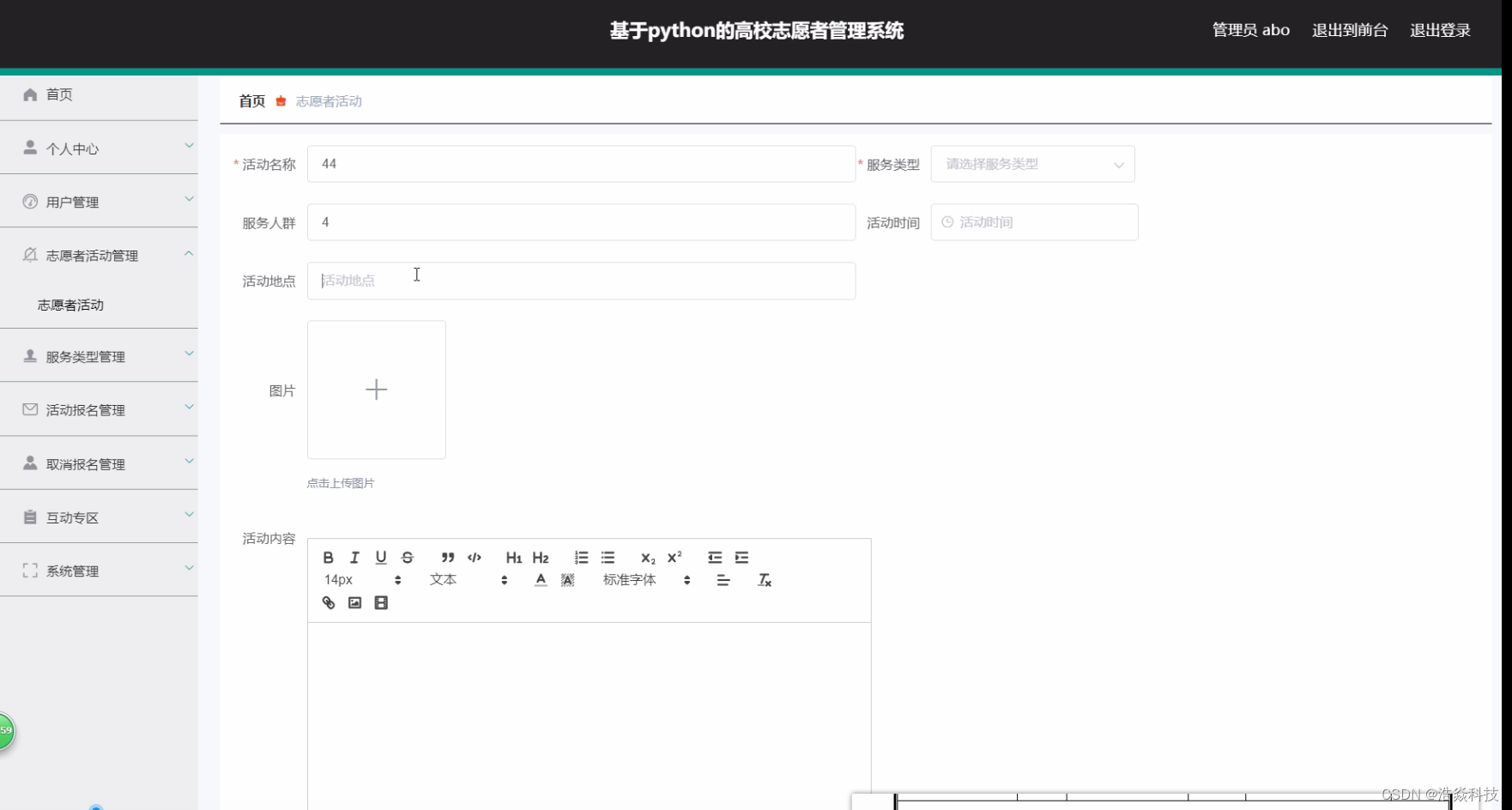Go to 首页 breadcrumb tab
The image size is (1512, 810).
click(x=251, y=100)
